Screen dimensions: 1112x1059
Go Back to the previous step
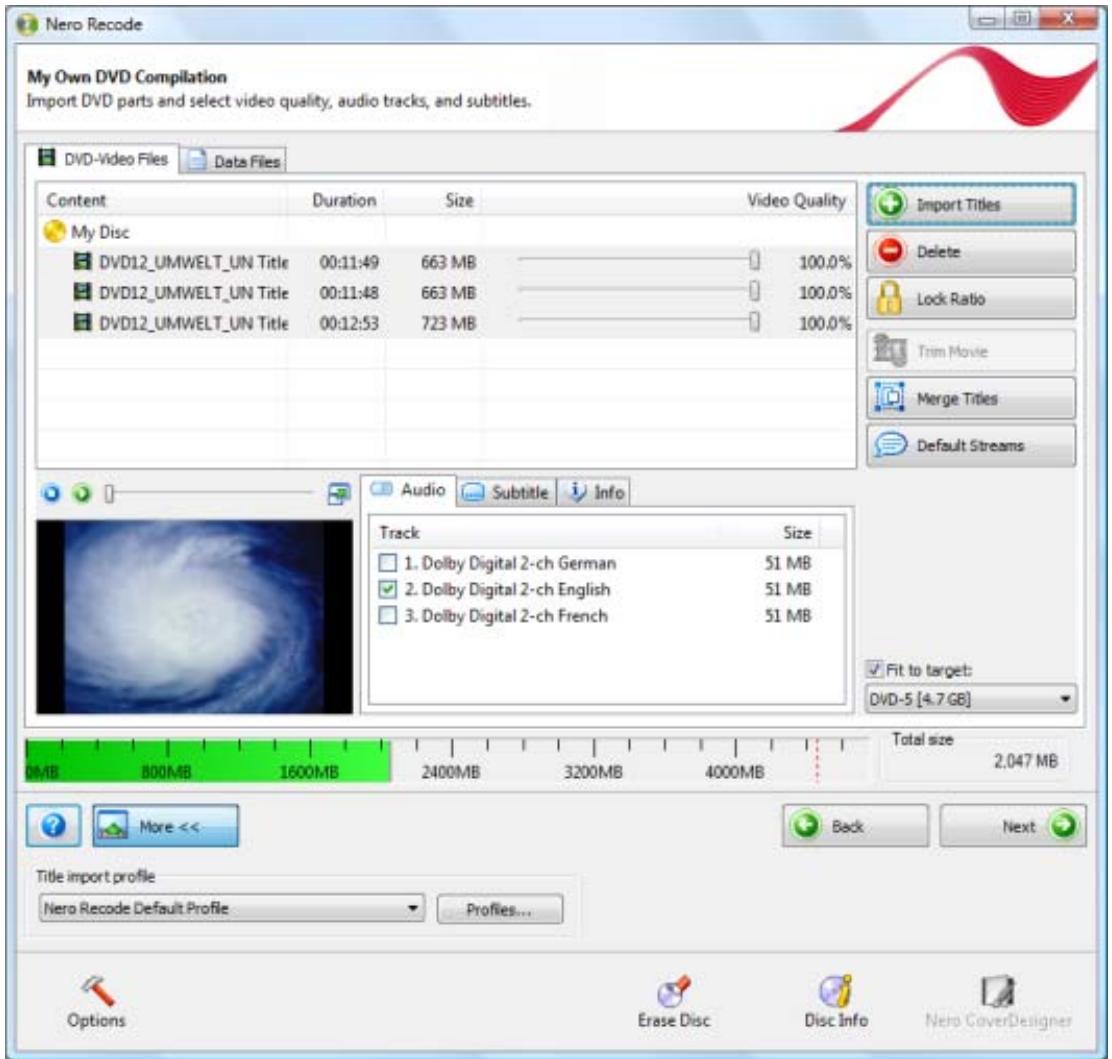tap(855, 826)
